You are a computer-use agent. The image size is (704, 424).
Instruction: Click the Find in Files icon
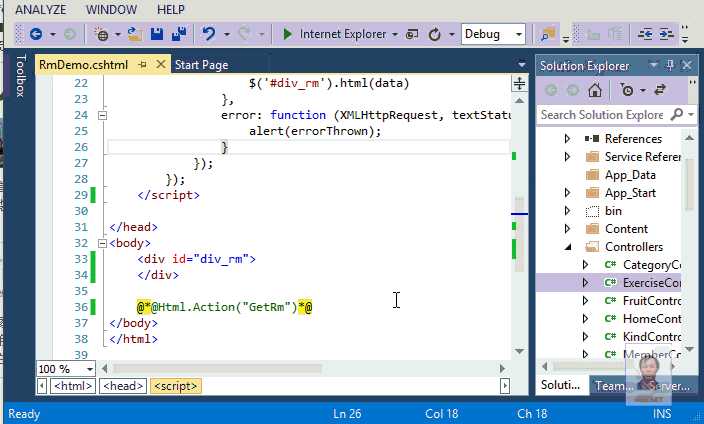[548, 34]
